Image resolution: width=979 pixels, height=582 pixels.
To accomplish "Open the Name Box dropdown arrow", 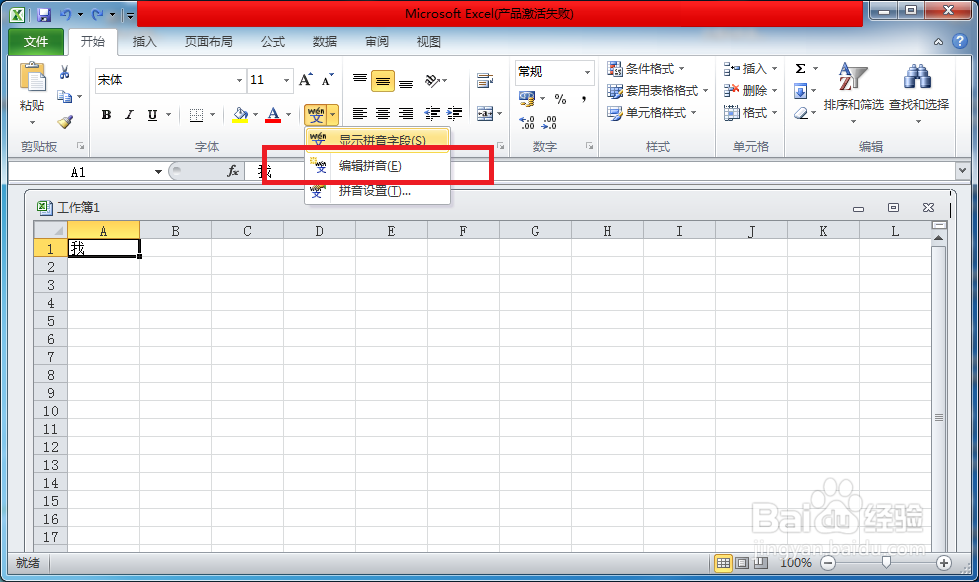I will coord(158,172).
